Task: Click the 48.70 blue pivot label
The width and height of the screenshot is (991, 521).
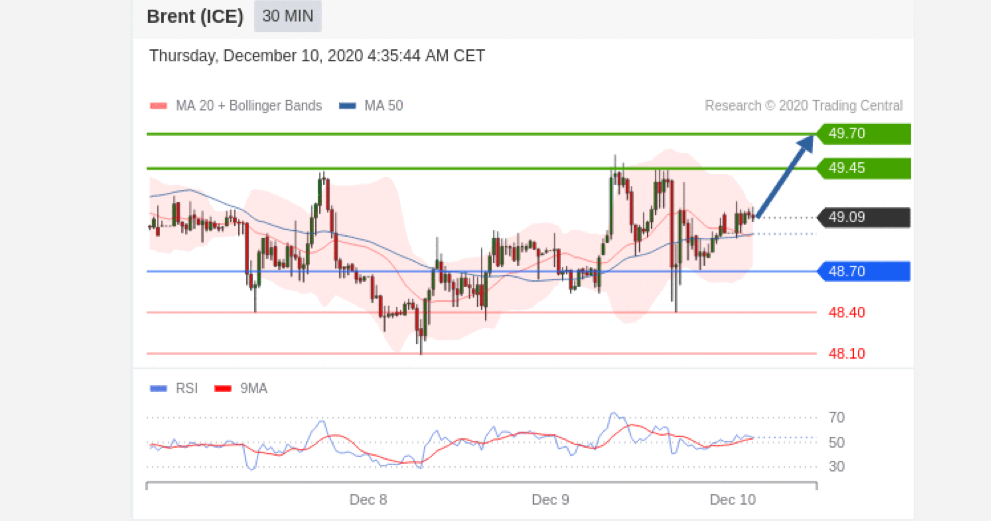Action: tap(863, 271)
